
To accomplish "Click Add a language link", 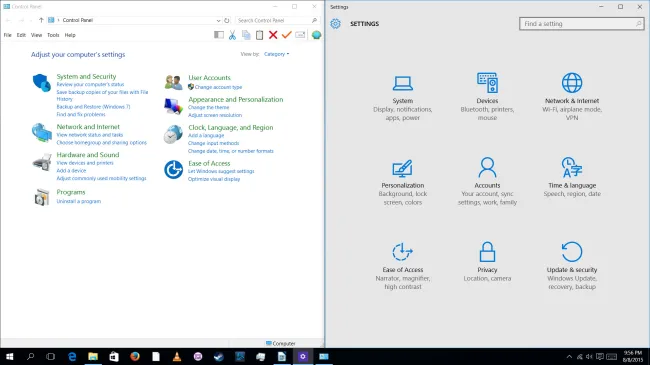I will pos(206,136).
